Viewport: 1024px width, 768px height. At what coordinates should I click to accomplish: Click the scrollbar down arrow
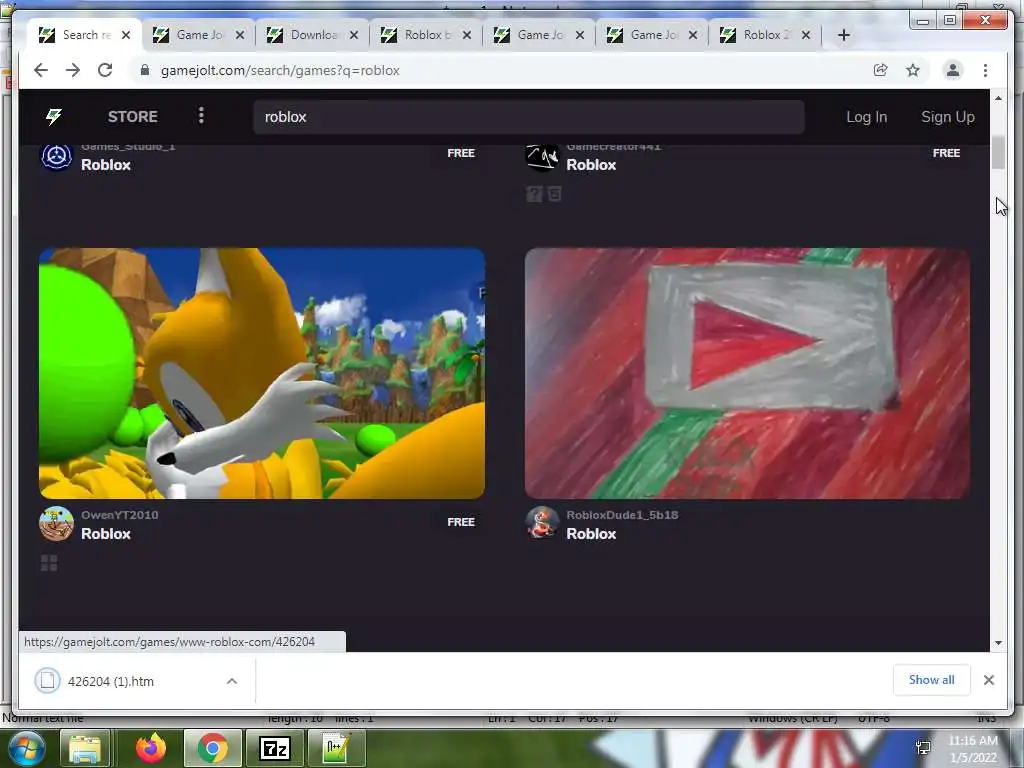point(998,643)
